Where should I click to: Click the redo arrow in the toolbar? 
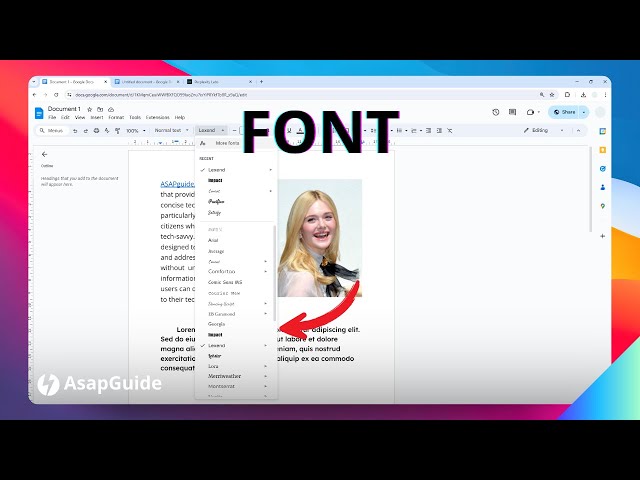(x=86, y=131)
